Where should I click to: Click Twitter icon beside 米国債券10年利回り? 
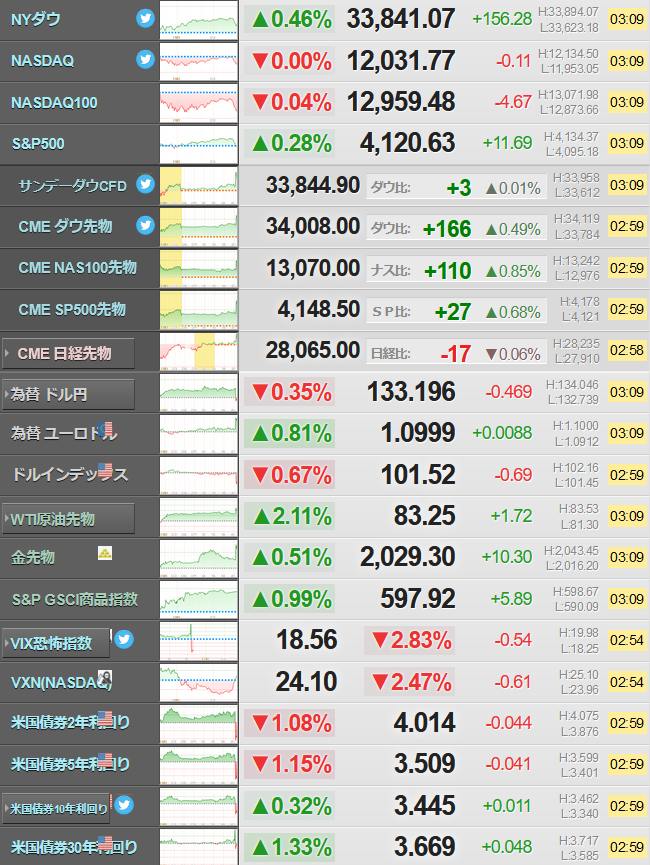tap(124, 805)
